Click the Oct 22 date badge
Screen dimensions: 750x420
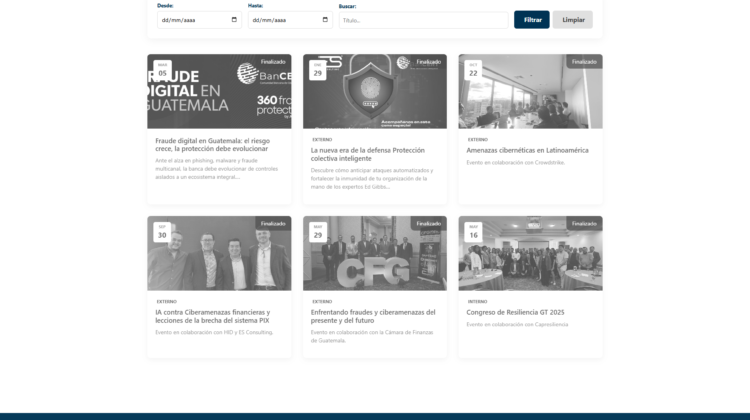point(473,71)
